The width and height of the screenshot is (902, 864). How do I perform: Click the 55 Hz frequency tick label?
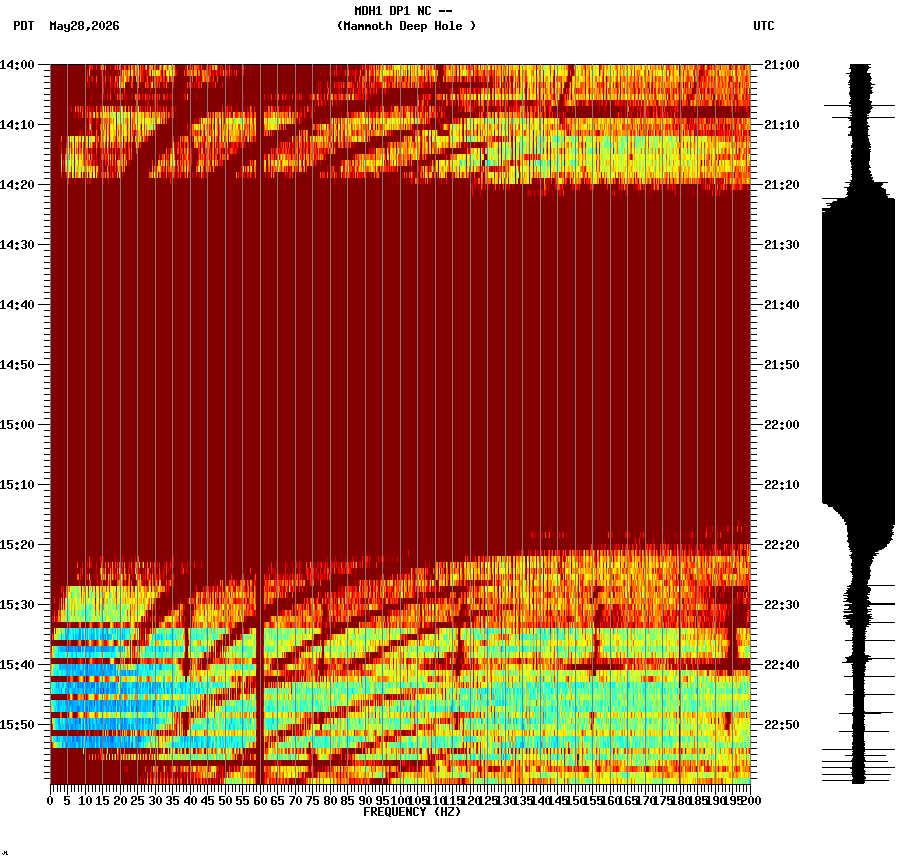243,801
